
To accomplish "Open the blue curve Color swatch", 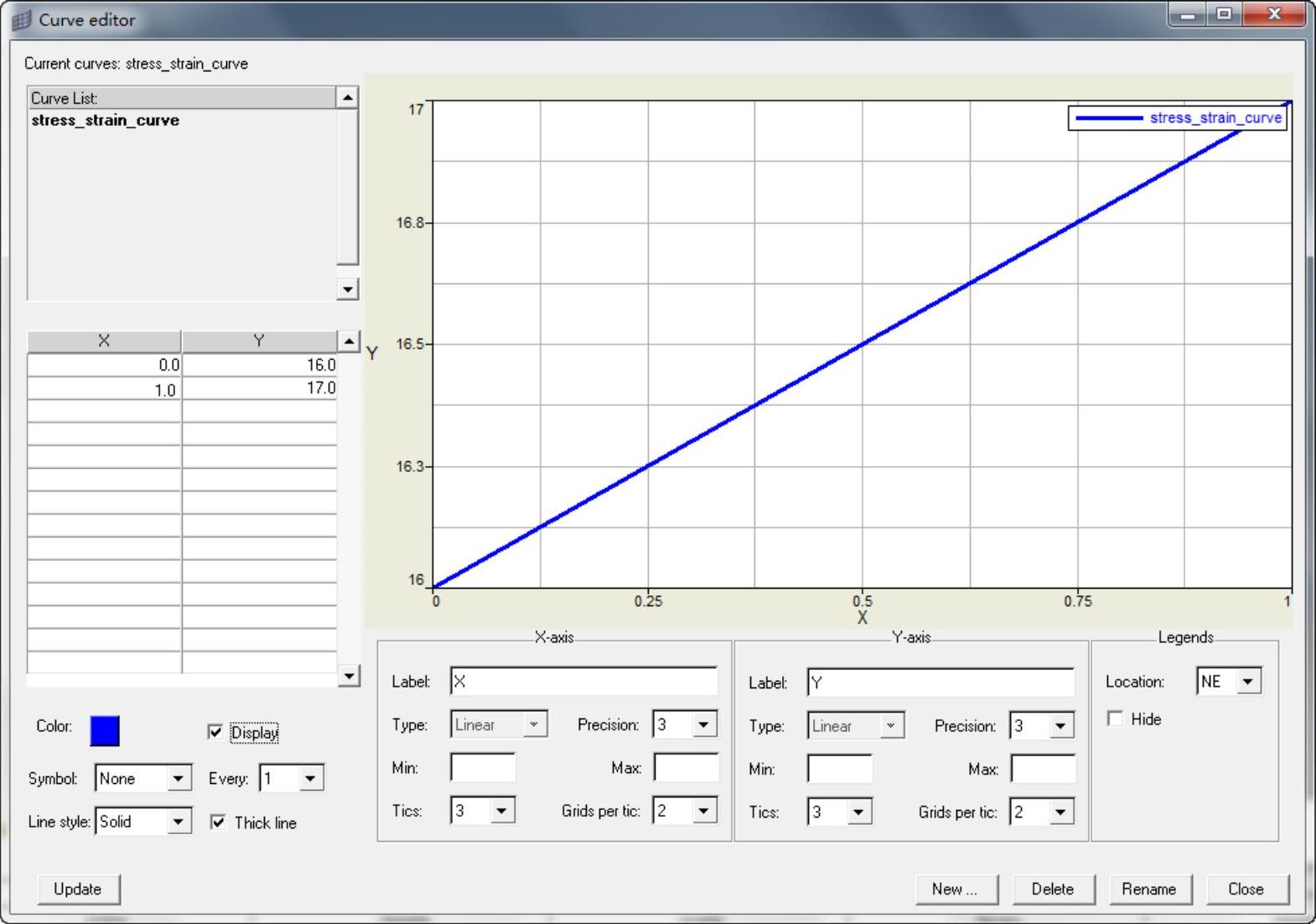I will [105, 730].
